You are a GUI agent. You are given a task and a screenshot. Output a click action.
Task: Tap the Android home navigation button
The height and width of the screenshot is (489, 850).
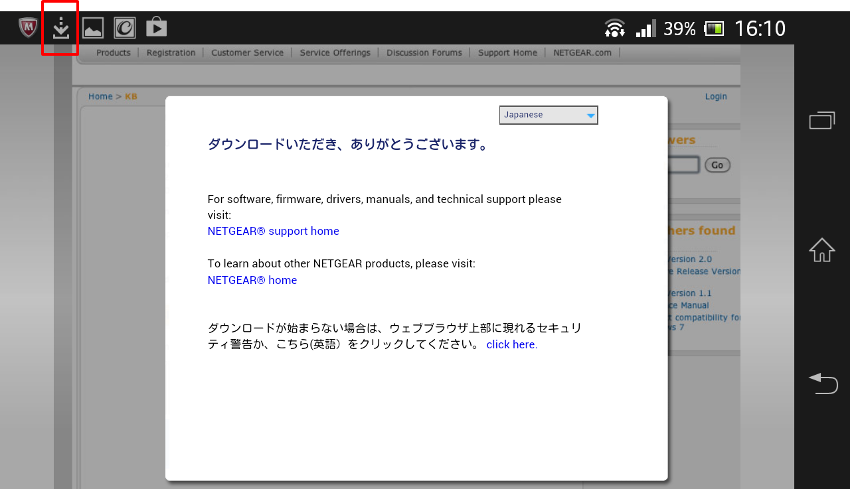pos(822,250)
